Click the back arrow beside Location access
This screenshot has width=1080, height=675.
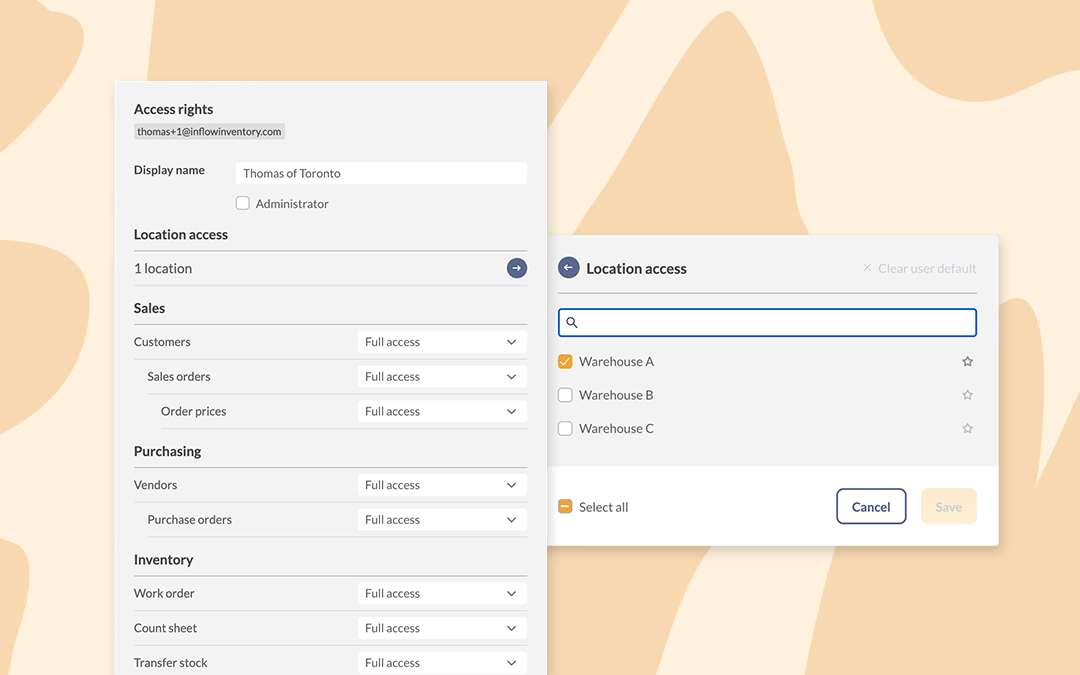click(x=568, y=268)
